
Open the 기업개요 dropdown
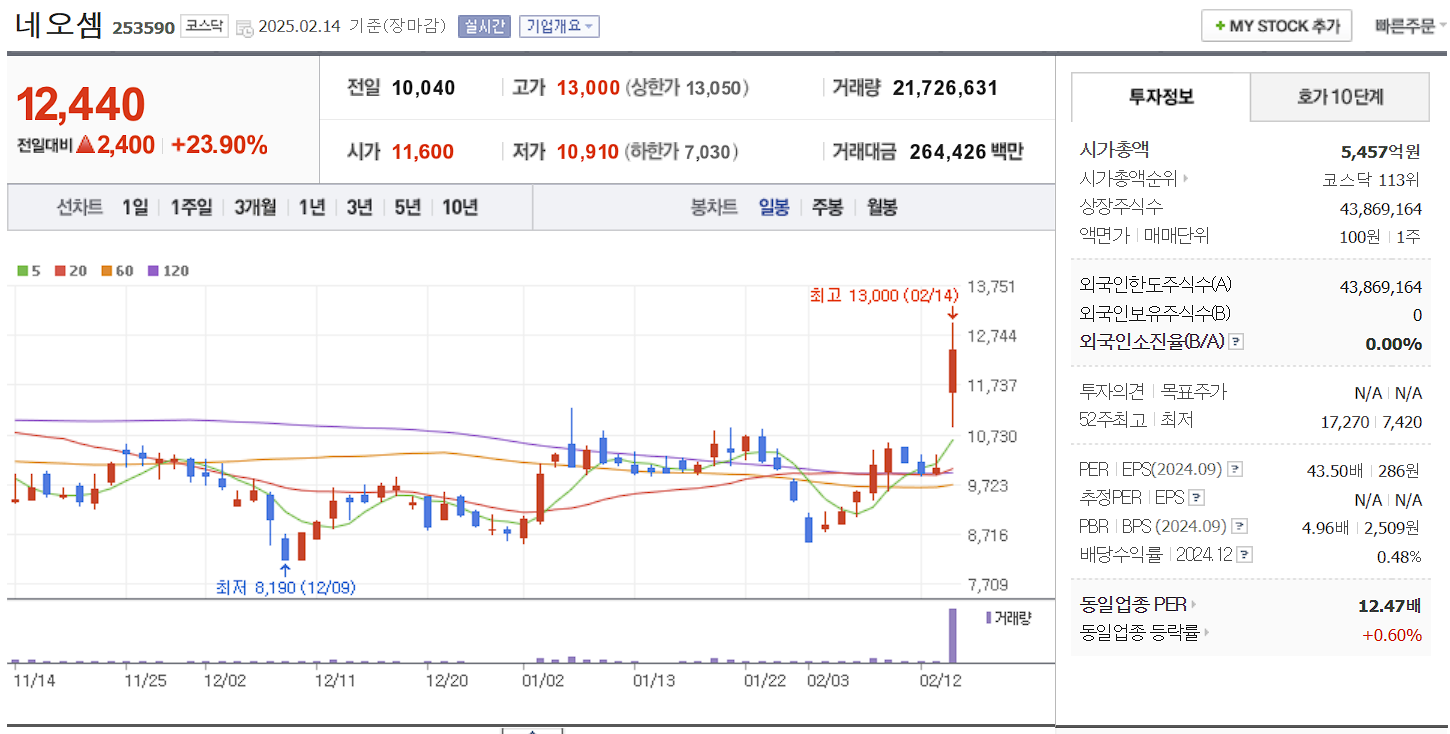tap(559, 26)
